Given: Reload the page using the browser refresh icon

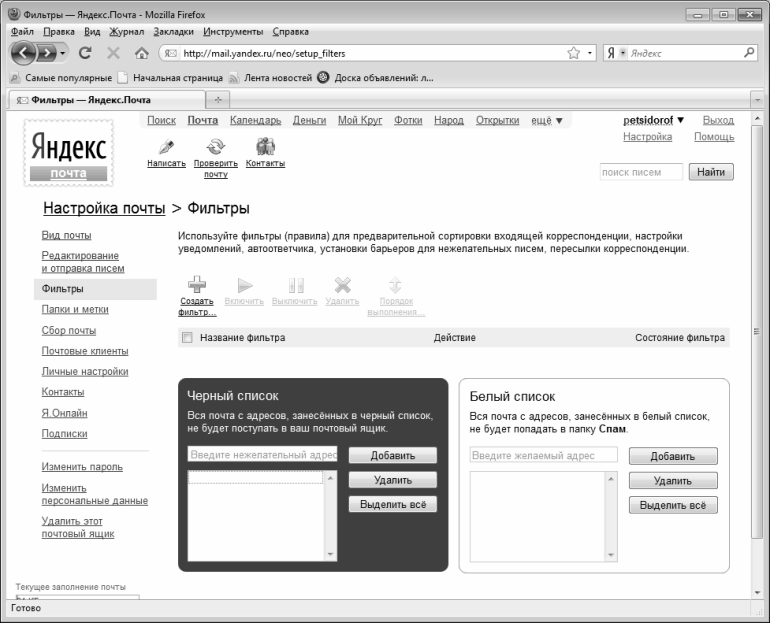Looking at the screenshot, I should tap(85, 53).
